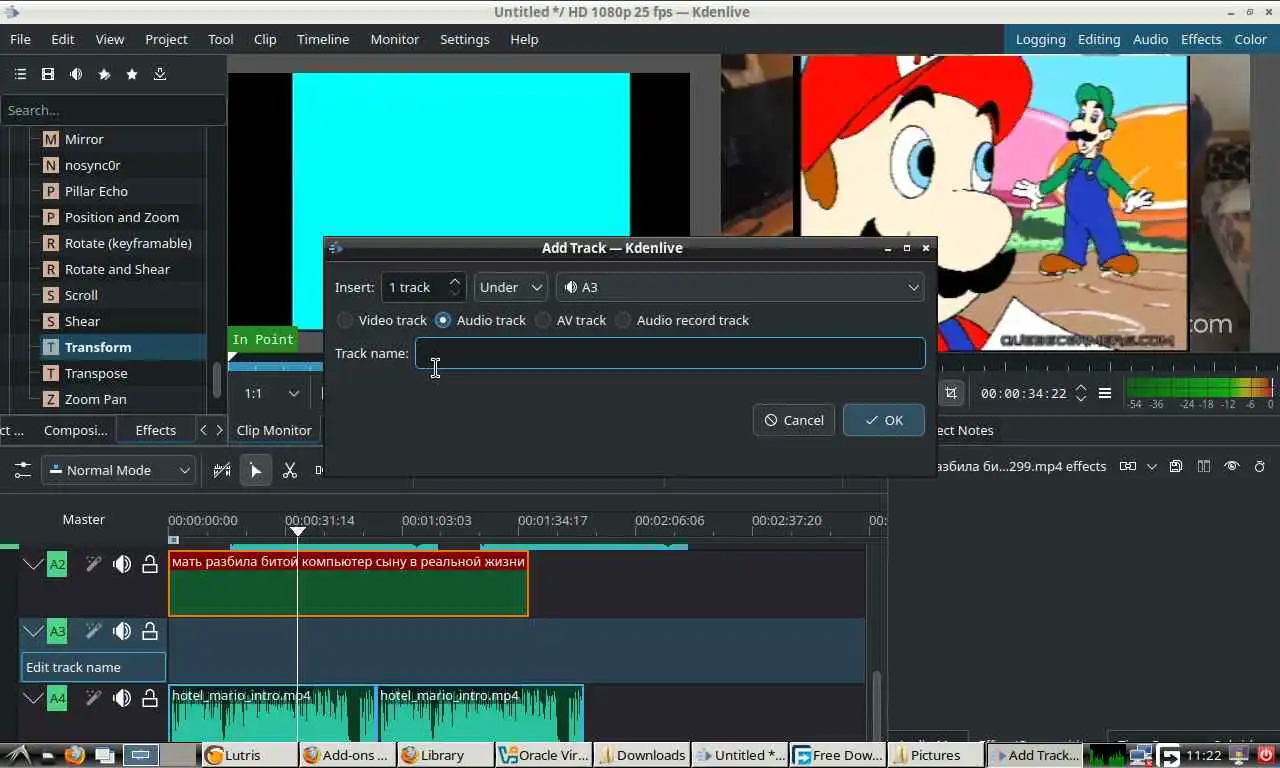Select Audio track radio button

click(x=443, y=320)
